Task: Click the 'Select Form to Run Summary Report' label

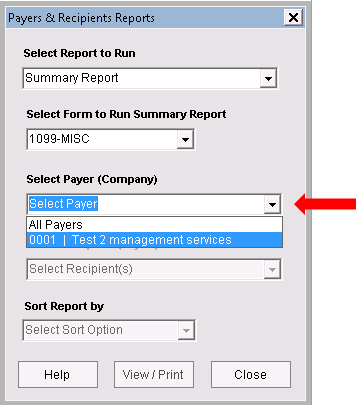Action: 126,114
